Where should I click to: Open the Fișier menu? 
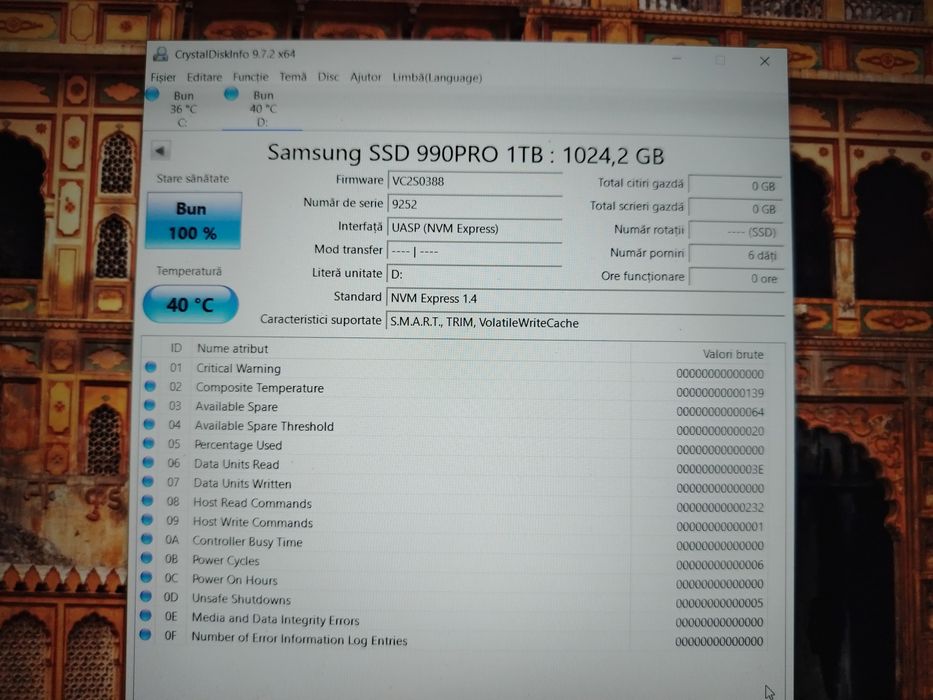(163, 77)
